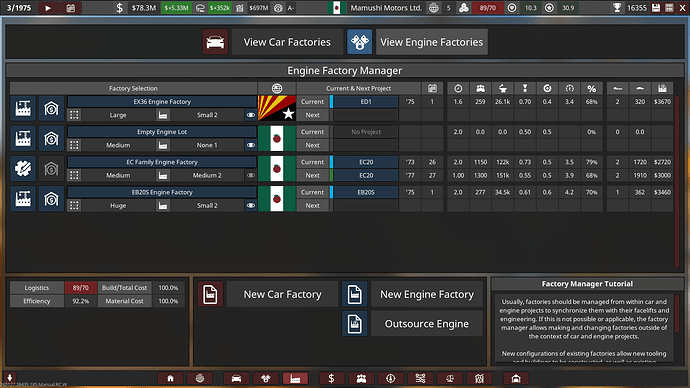Open the home tab in bottom navigation

170,378
